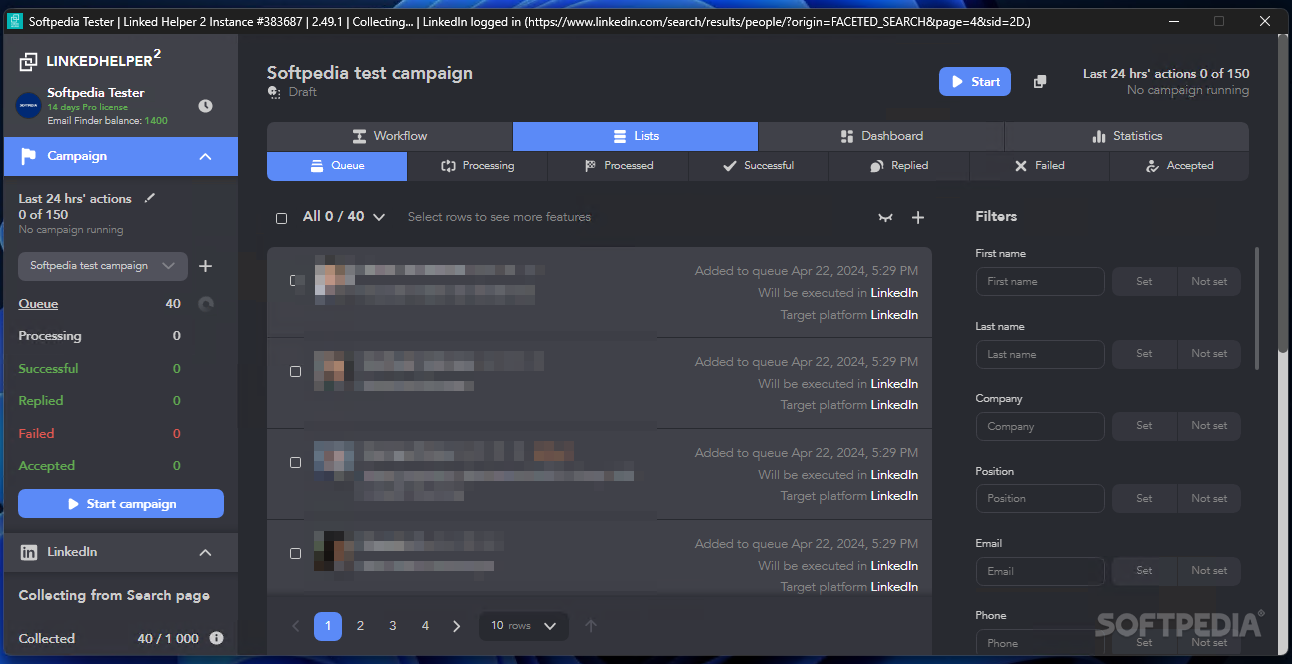Select the Queue sub-tab

[337, 166]
